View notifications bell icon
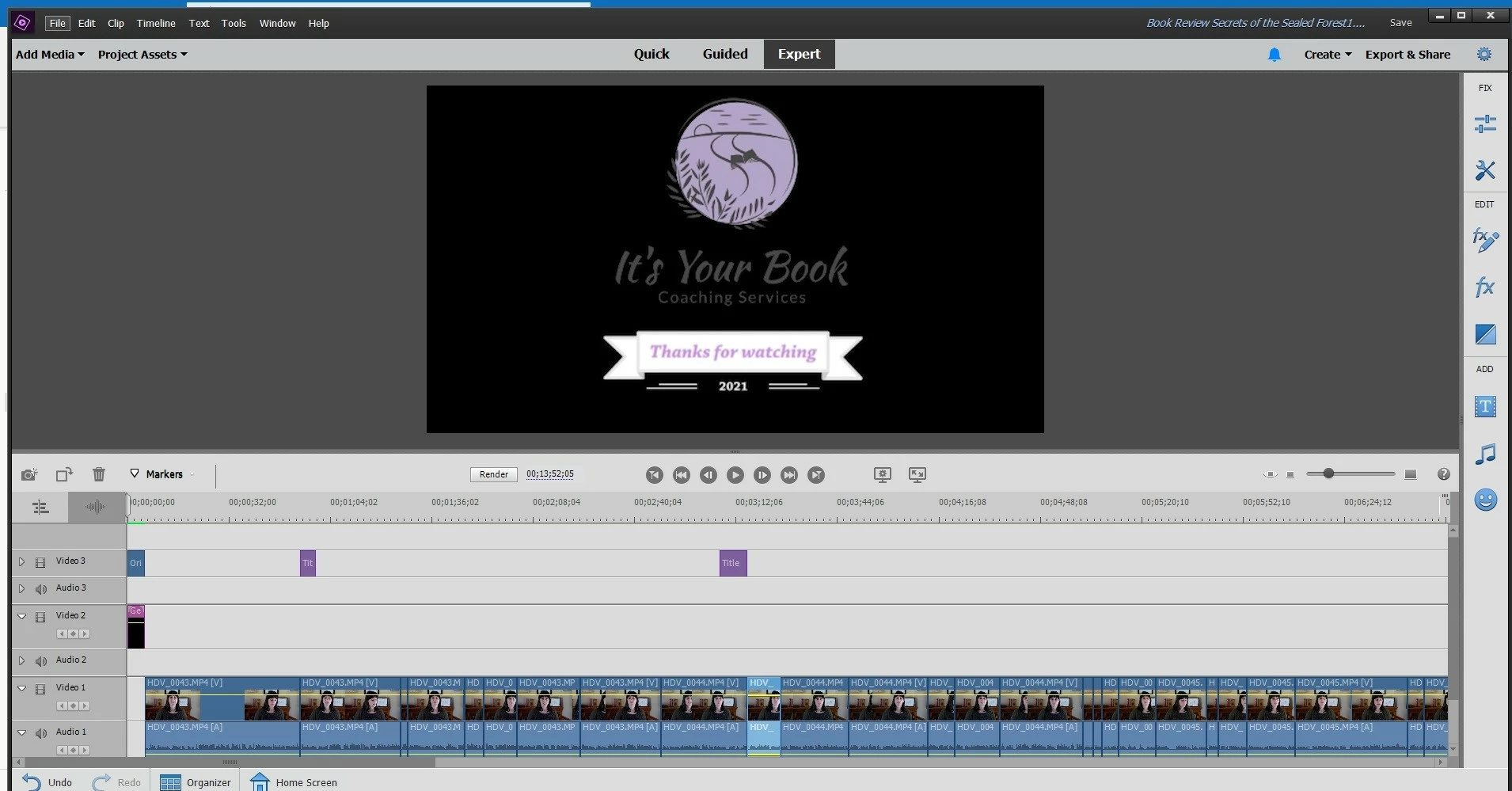The height and width of the screenshot is (791, 1512). 1275,55
